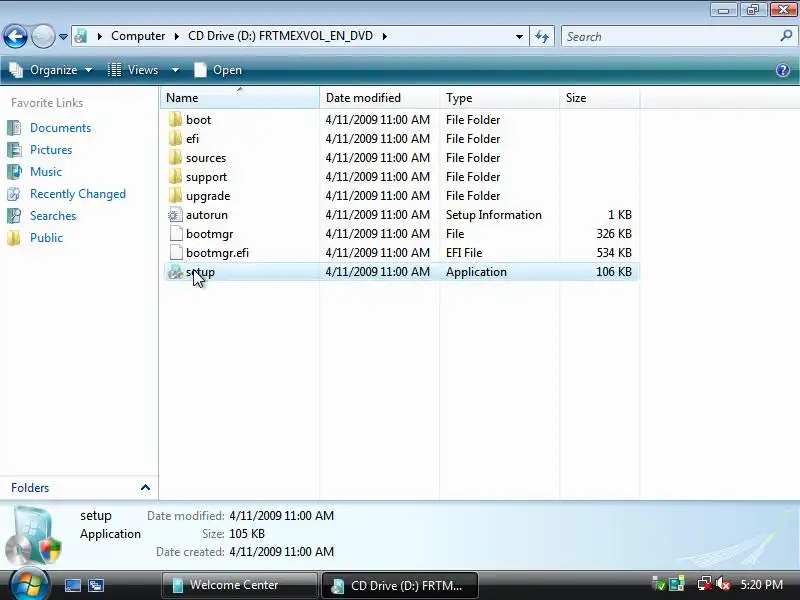Select the boot folder icon
The height and width of the screenshot is (600, 800).
coord(175,119)
